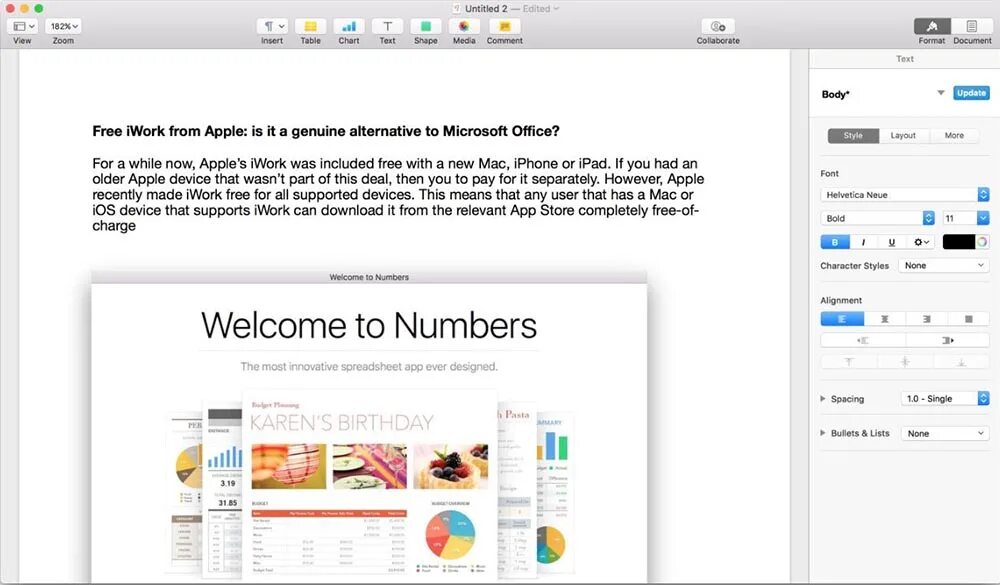Insert a Table from the toolbar
Screen dimensions: 1000x585
311,26
